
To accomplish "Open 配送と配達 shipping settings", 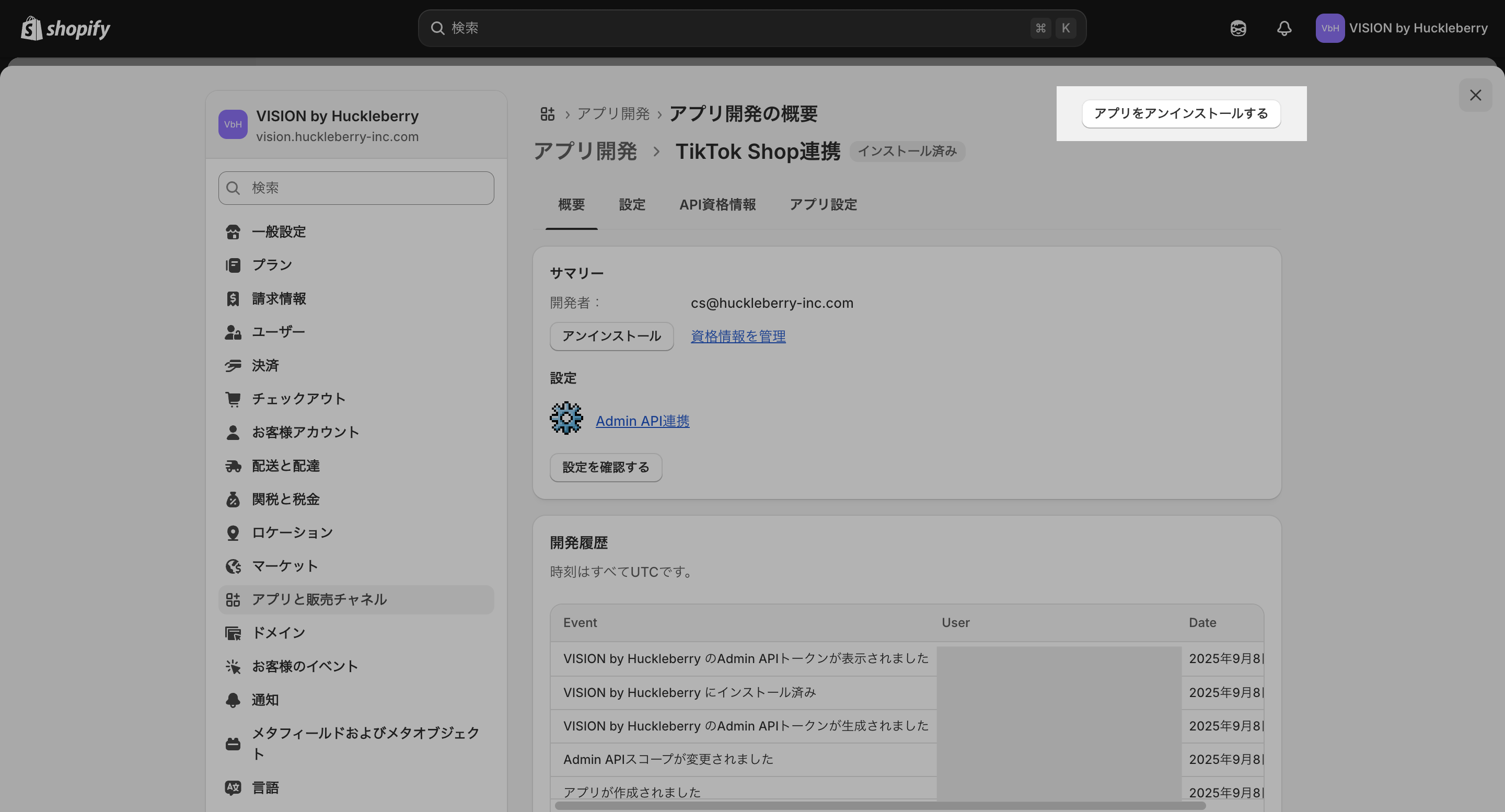I will click(x=285, y=466).
